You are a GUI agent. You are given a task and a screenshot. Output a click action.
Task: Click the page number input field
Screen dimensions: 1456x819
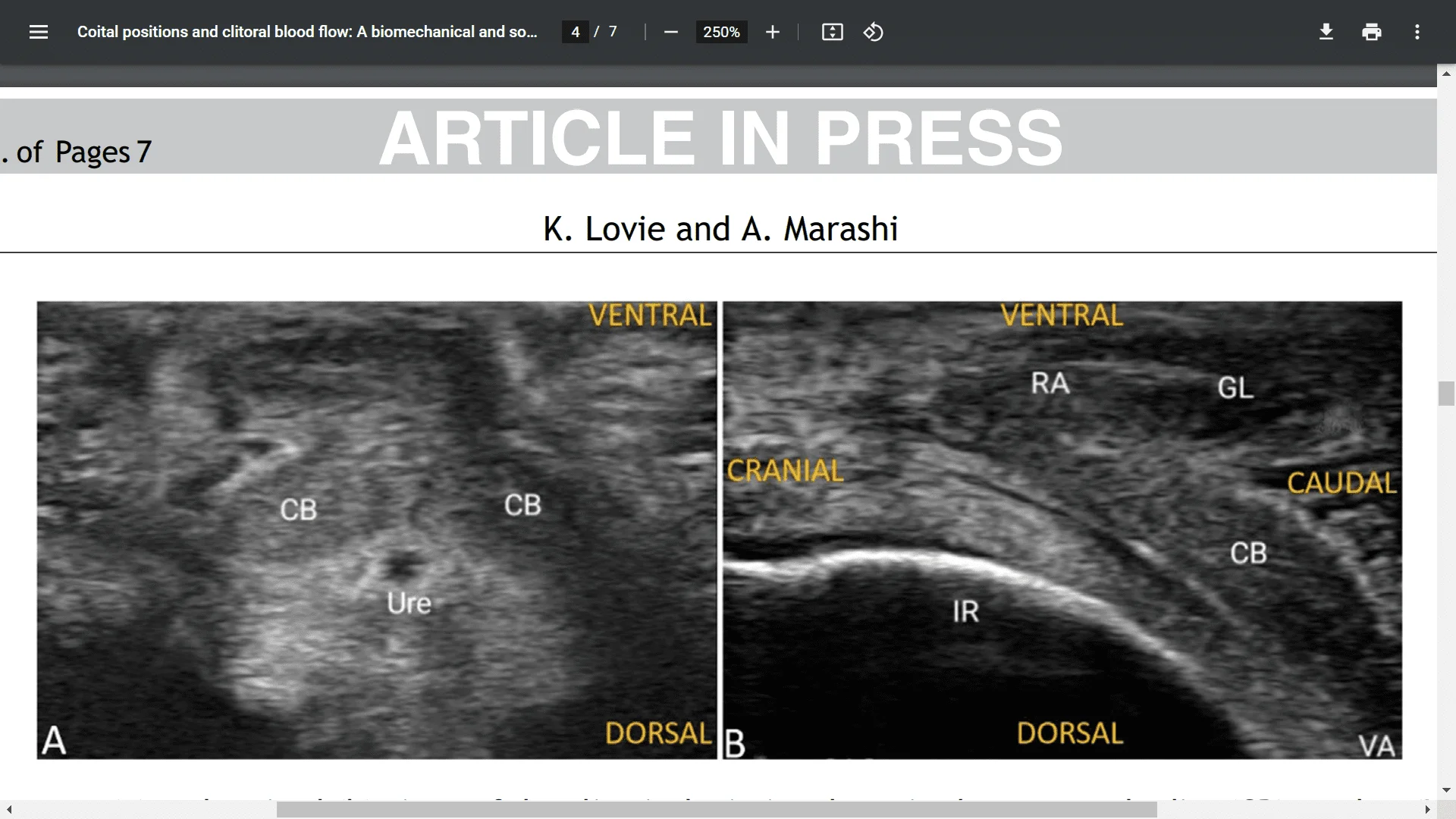[x=576, y=32]
